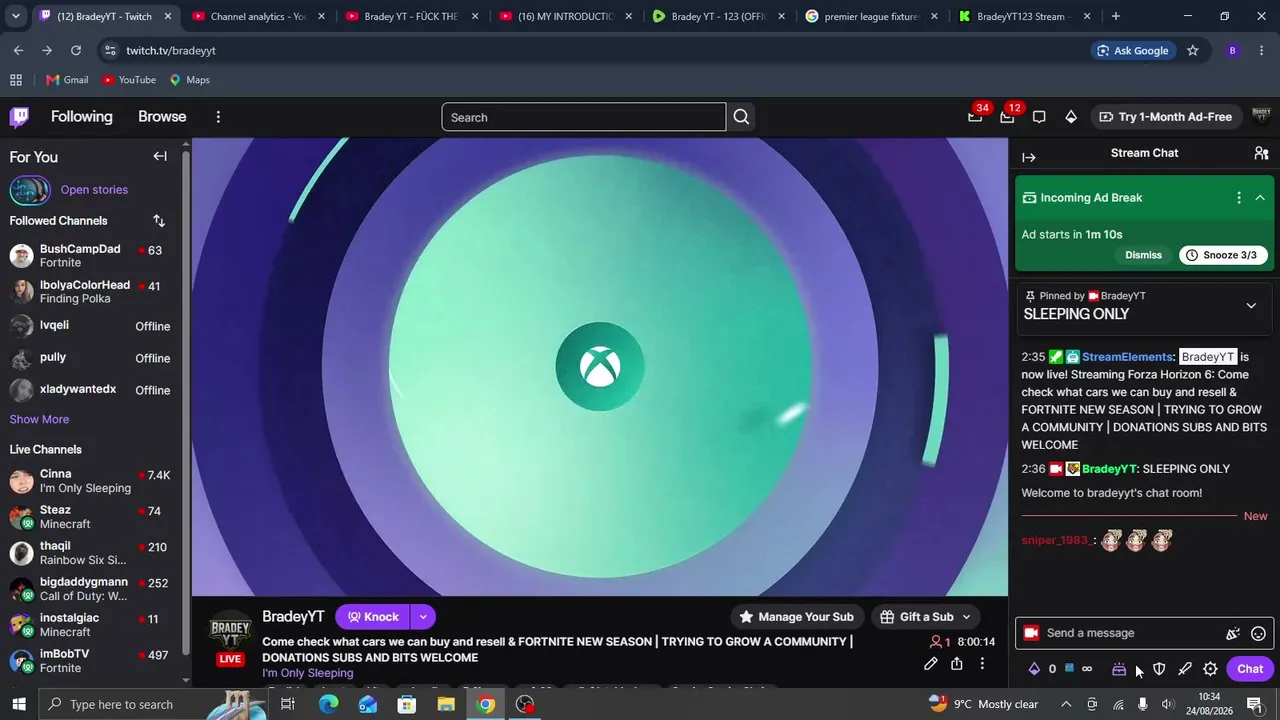Click StreamElements username in chat
The height and width of the screenshot is (720, 1280).
click(1127, 357)
